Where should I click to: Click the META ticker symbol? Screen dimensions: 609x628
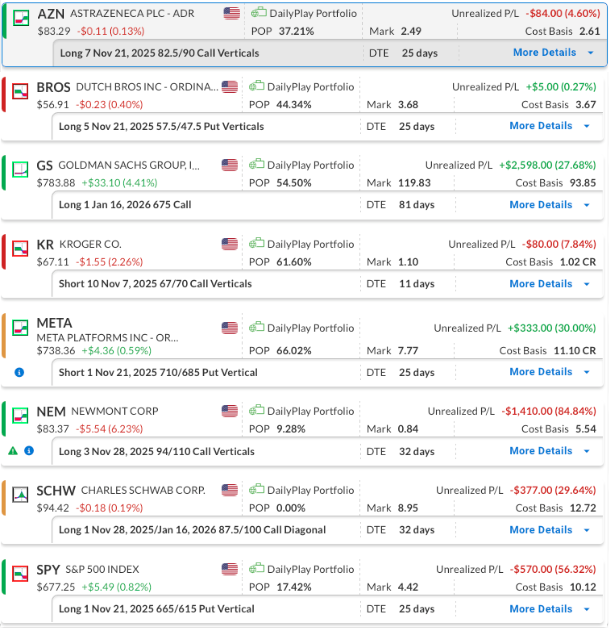pos(54,323)
